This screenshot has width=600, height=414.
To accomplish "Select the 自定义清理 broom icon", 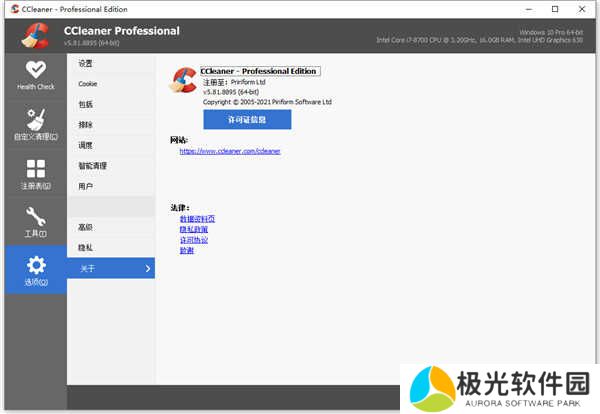I will (x=35, y=118).
